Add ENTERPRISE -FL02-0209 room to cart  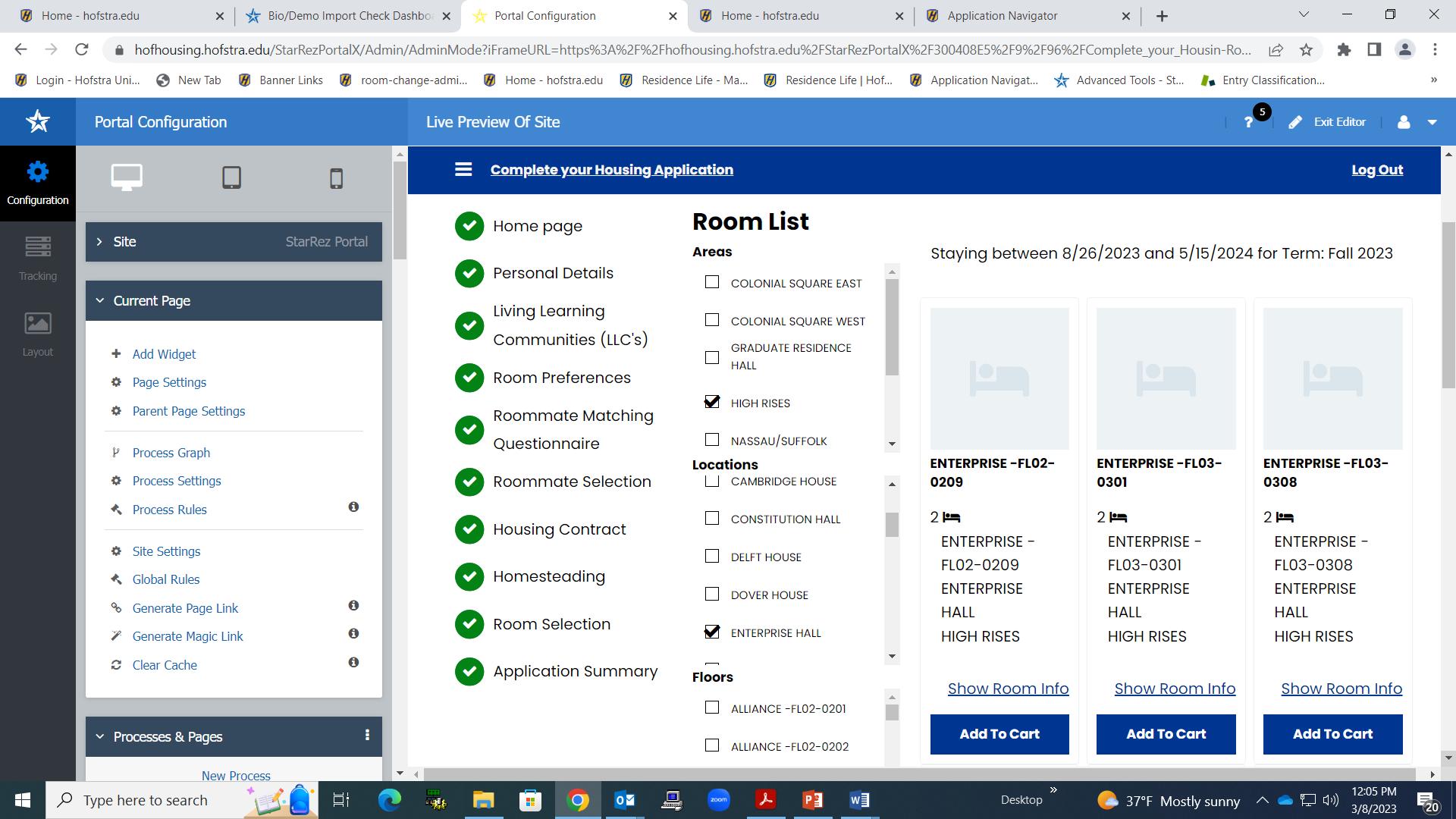coord(999,734)
